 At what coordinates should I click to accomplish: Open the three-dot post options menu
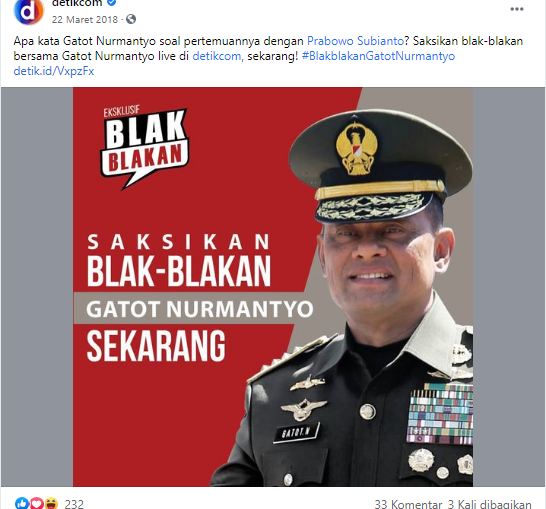click(x=517, y=9)
